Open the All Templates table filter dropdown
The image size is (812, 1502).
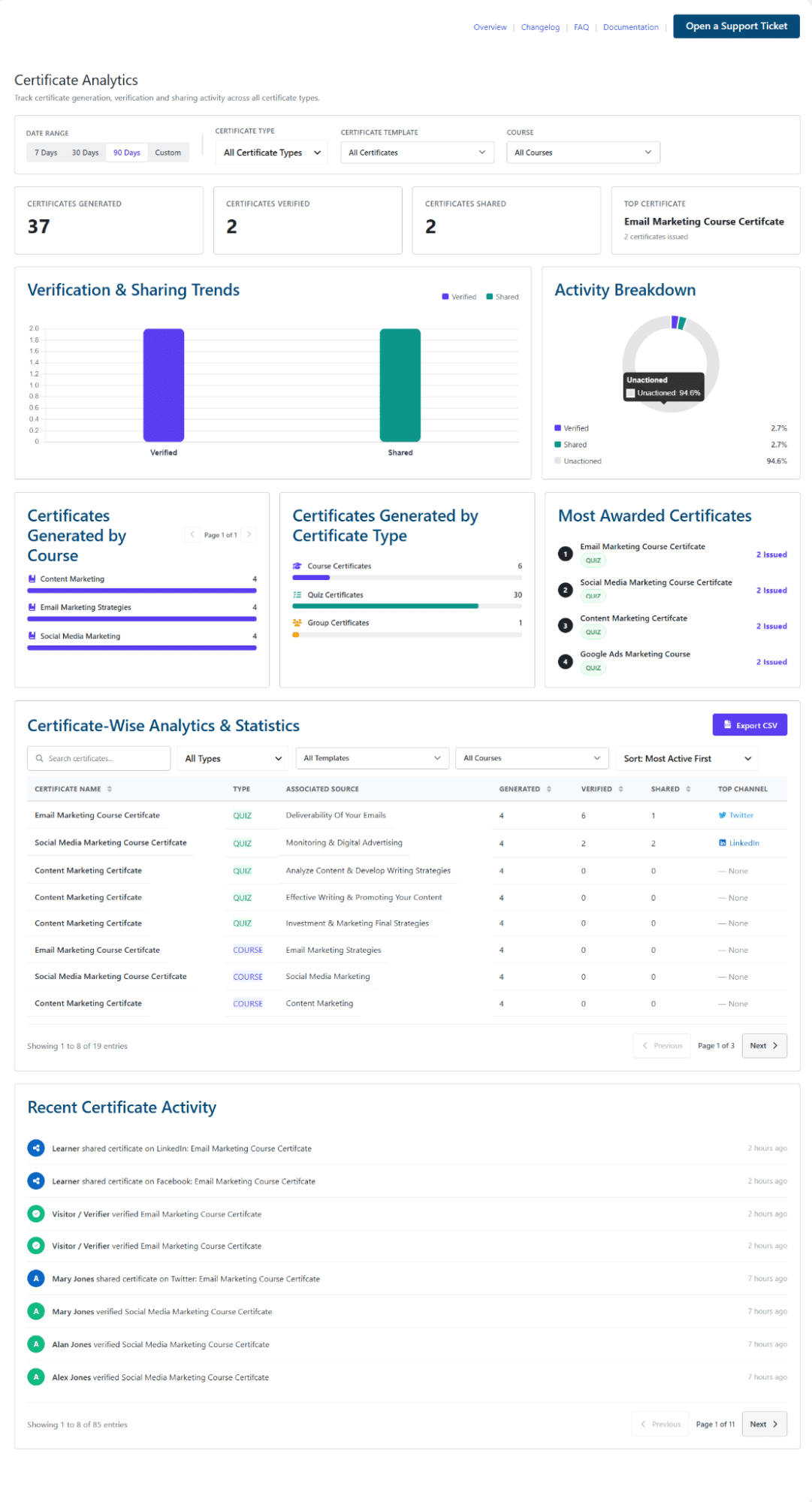(372, 758)
